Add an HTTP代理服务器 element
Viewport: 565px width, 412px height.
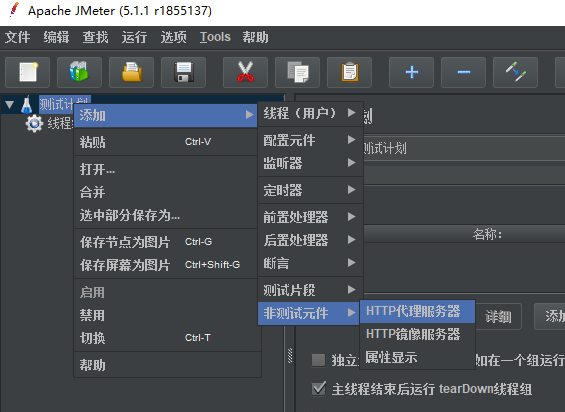(x=417, y=311)
